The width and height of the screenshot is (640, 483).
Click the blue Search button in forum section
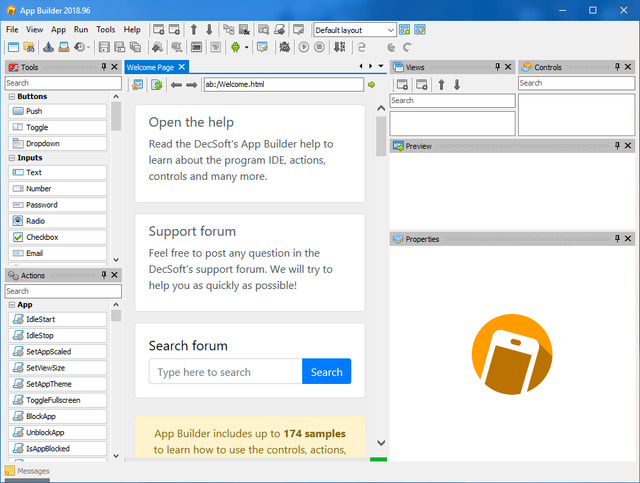(326, 372)
